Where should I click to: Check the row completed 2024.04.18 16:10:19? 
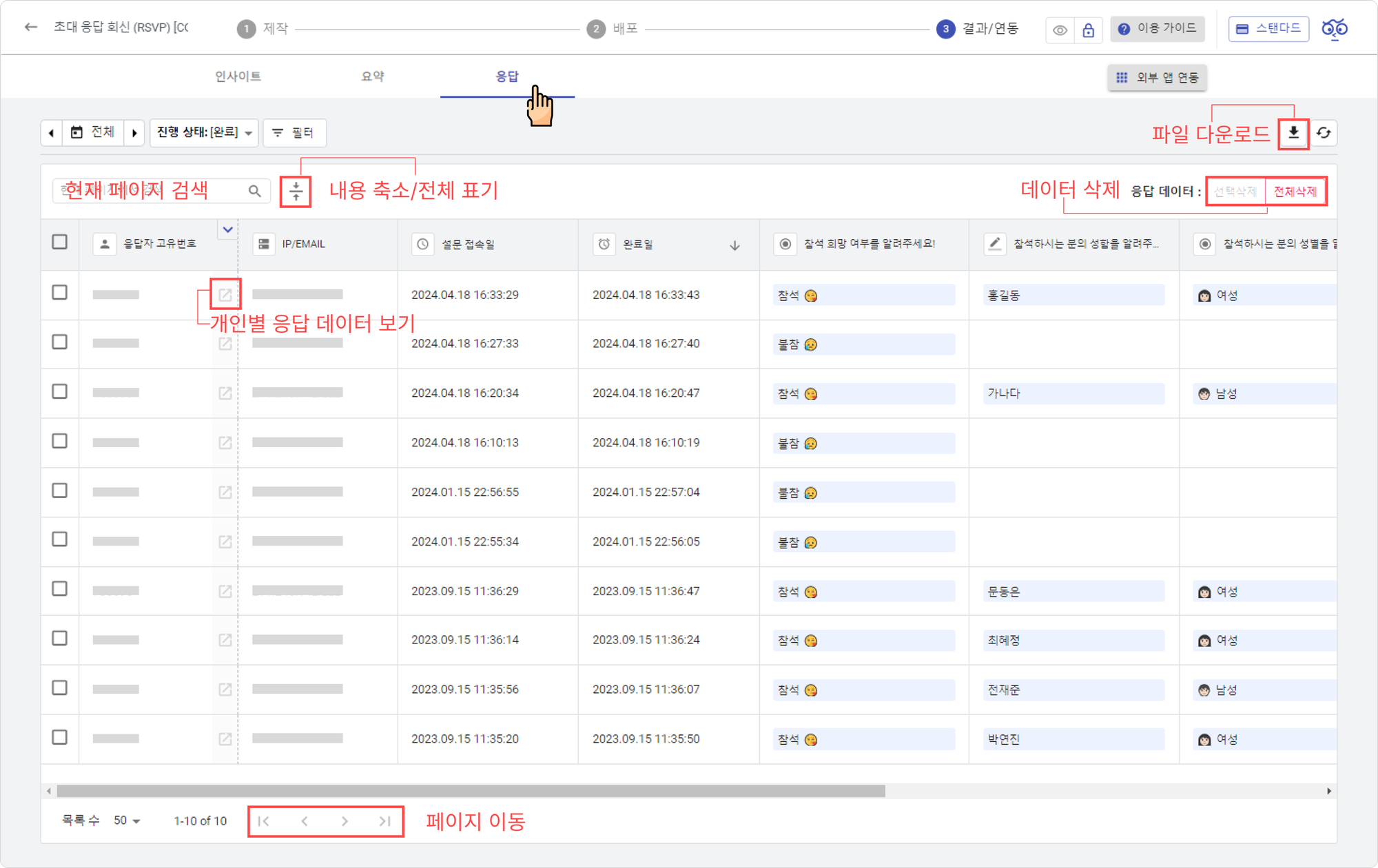60,441
